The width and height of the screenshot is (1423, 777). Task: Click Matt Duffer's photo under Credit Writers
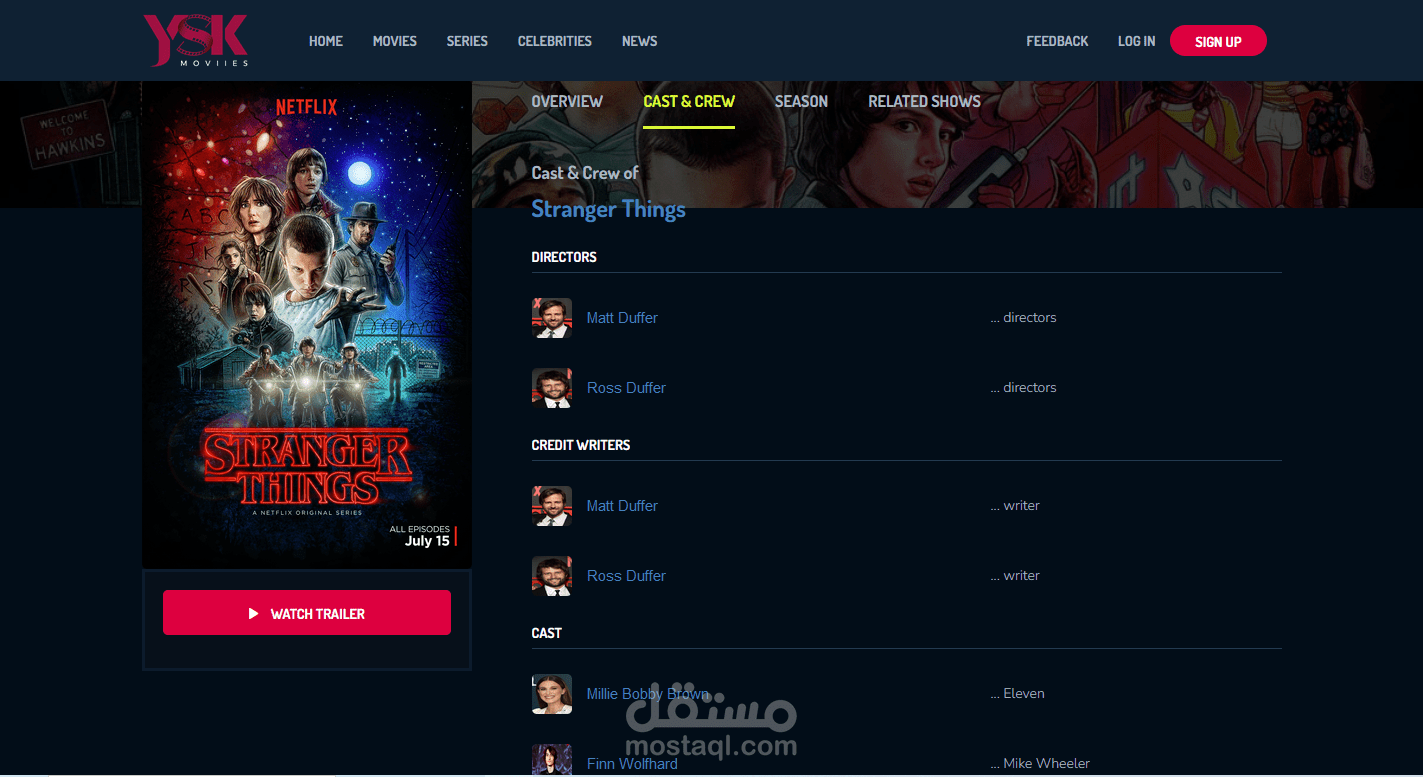click(x=552, y=506)
